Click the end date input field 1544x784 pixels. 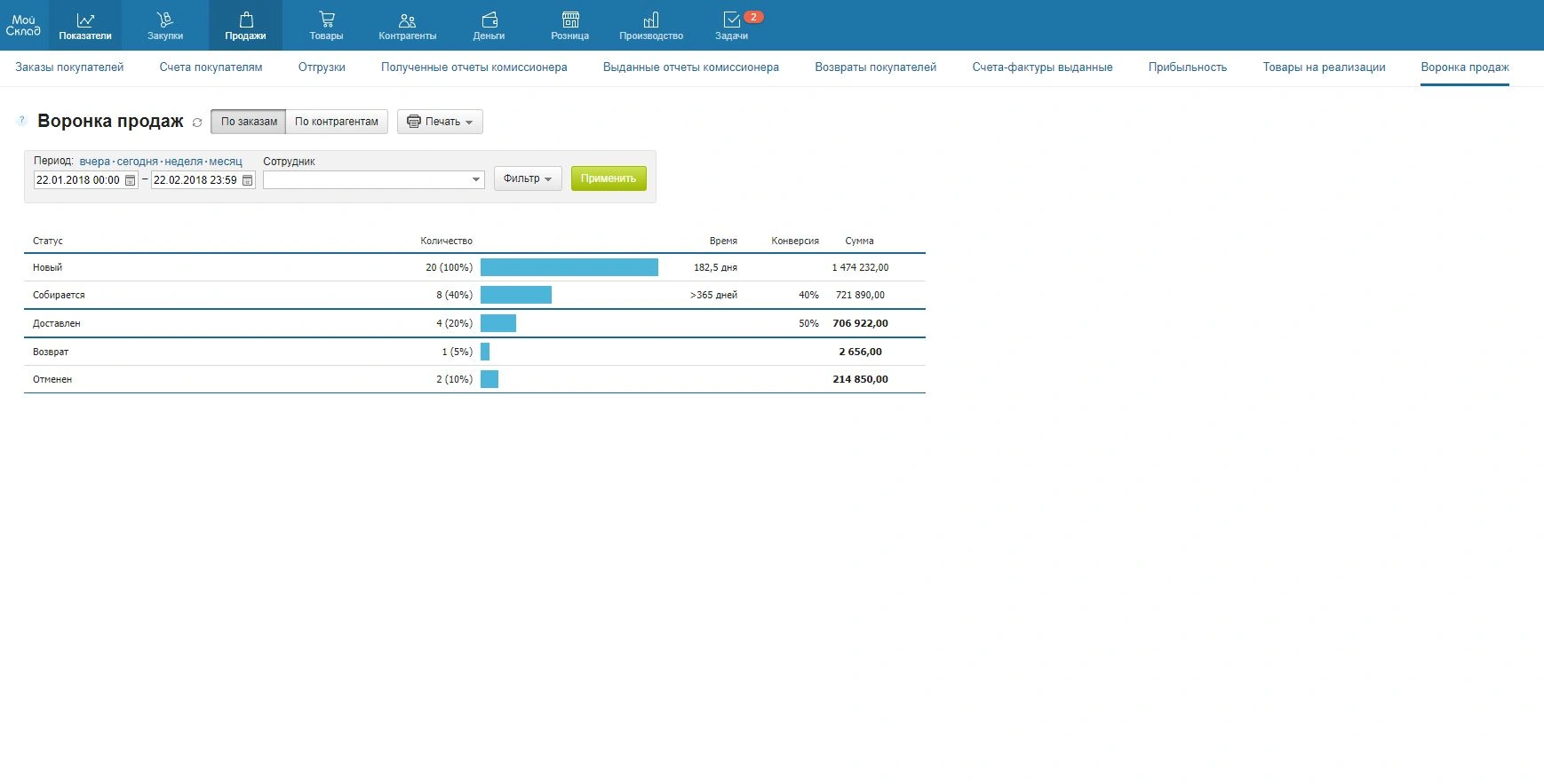[x=195, y=180]
